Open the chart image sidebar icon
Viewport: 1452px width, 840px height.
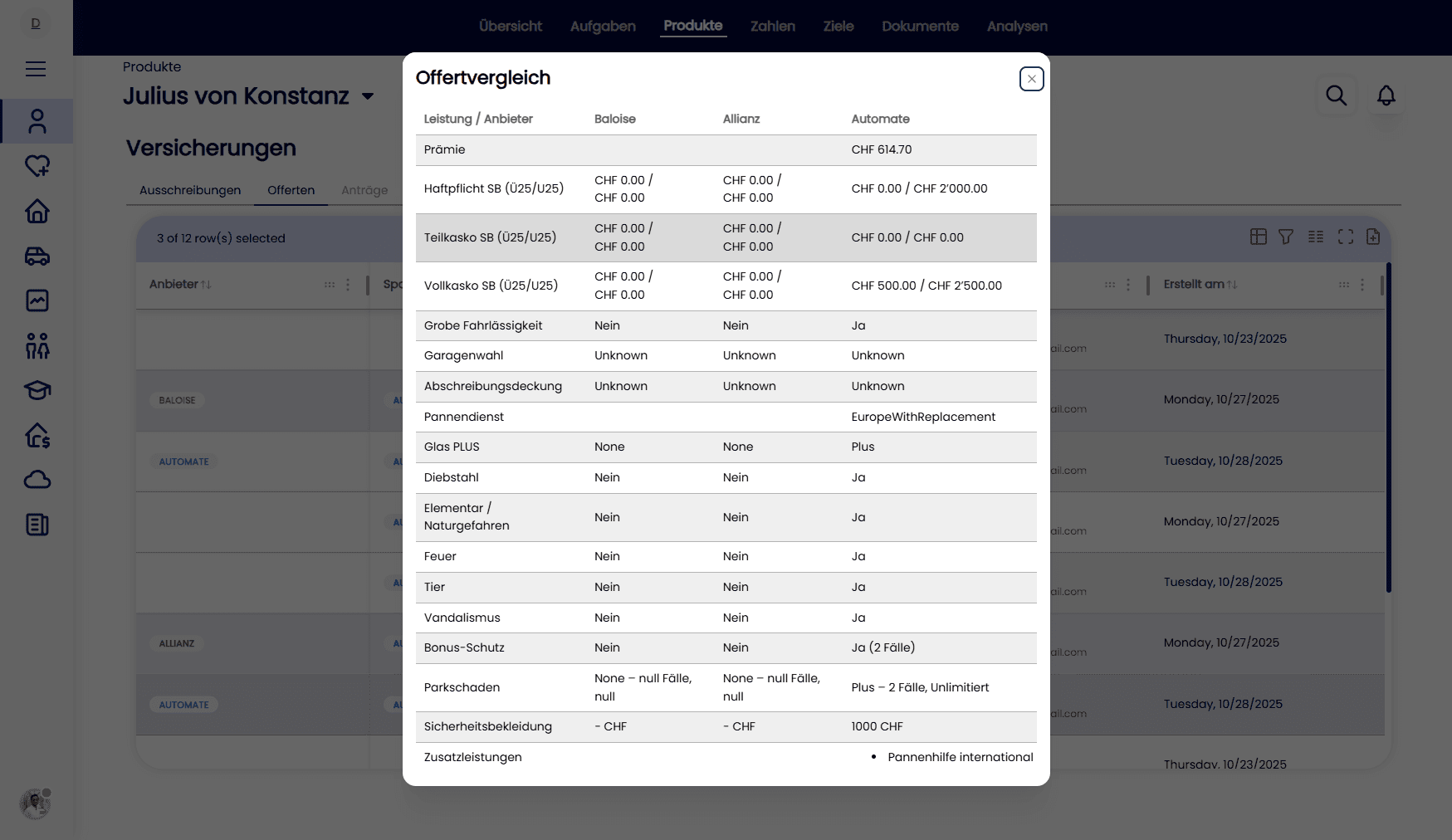click(x=37, y=300)
